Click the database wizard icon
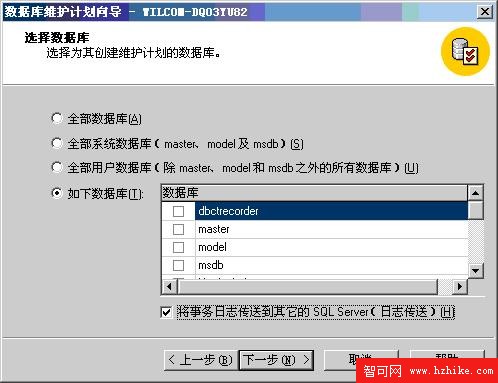The image size is (498, 383). tap(465, 52)
